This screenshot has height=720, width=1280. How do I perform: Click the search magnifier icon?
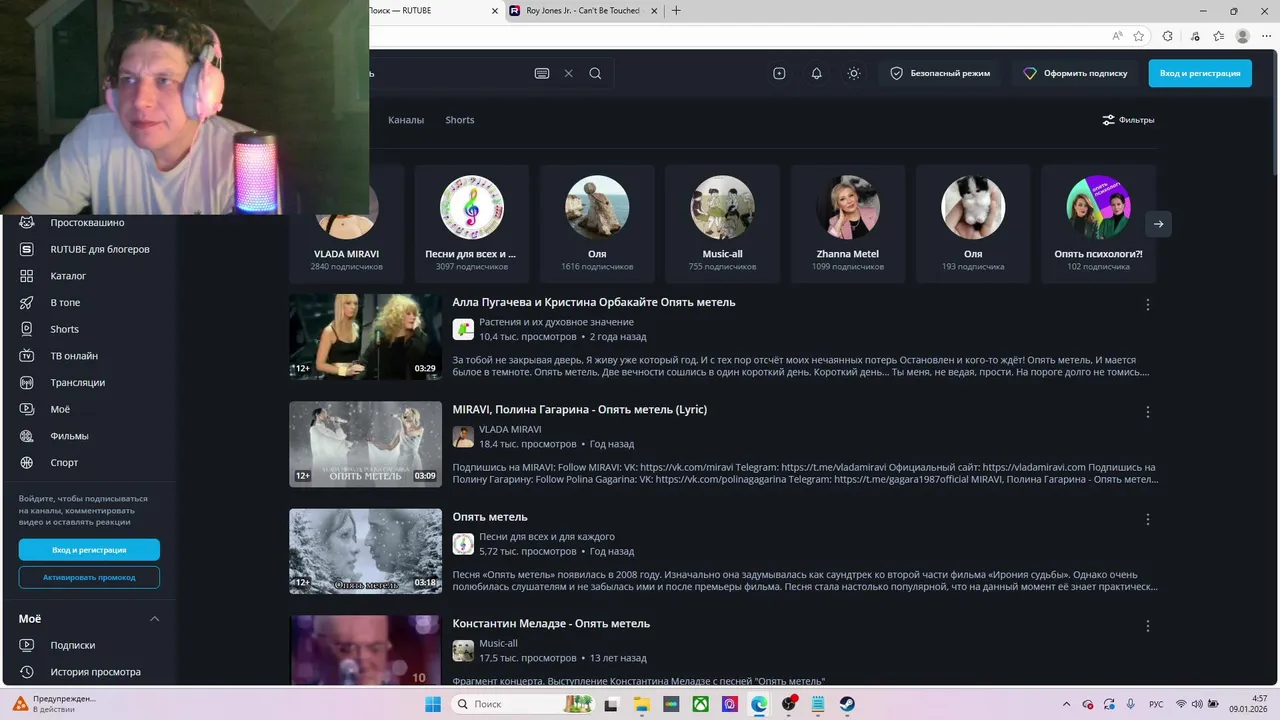tap(595, 73)
